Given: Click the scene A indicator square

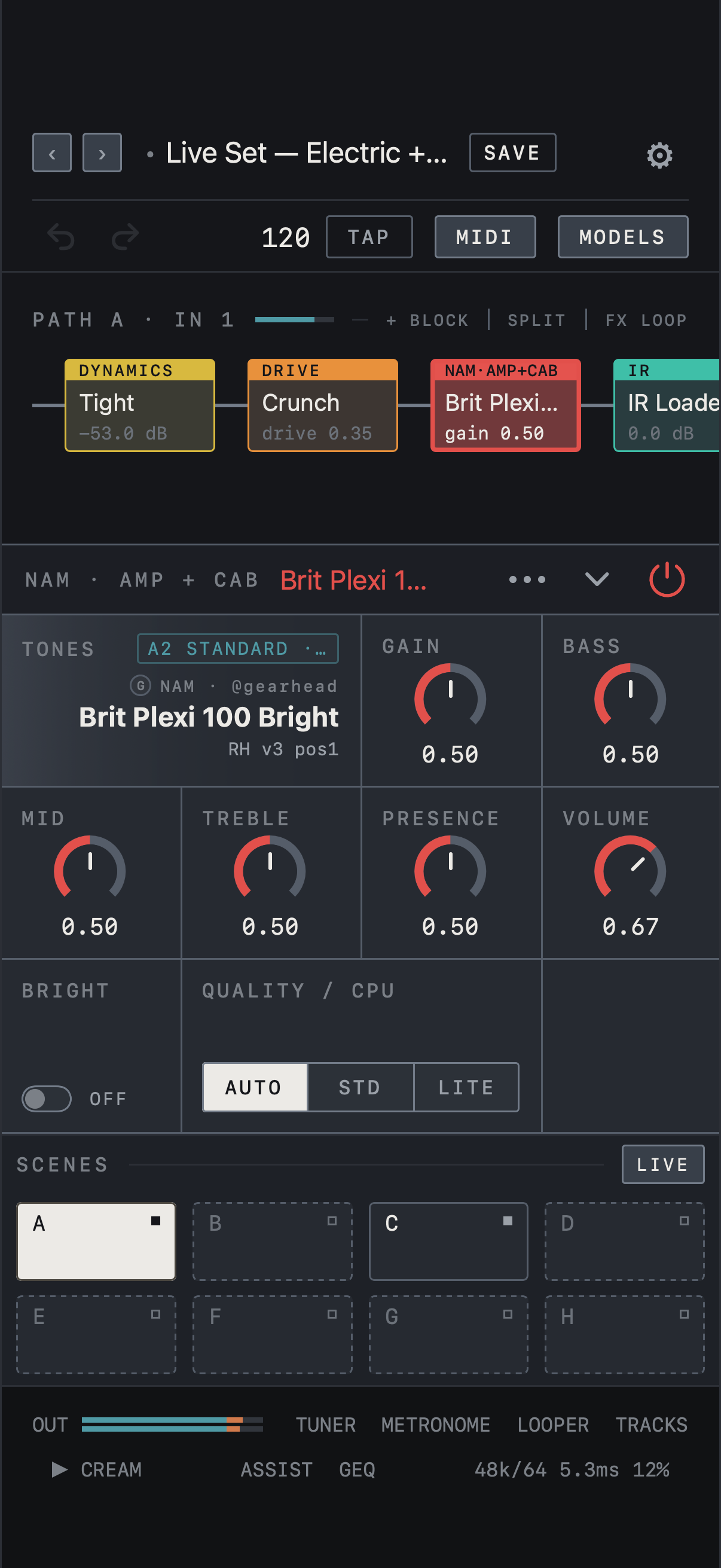Looking at the screenshot, I should (x=156, y=1221).
